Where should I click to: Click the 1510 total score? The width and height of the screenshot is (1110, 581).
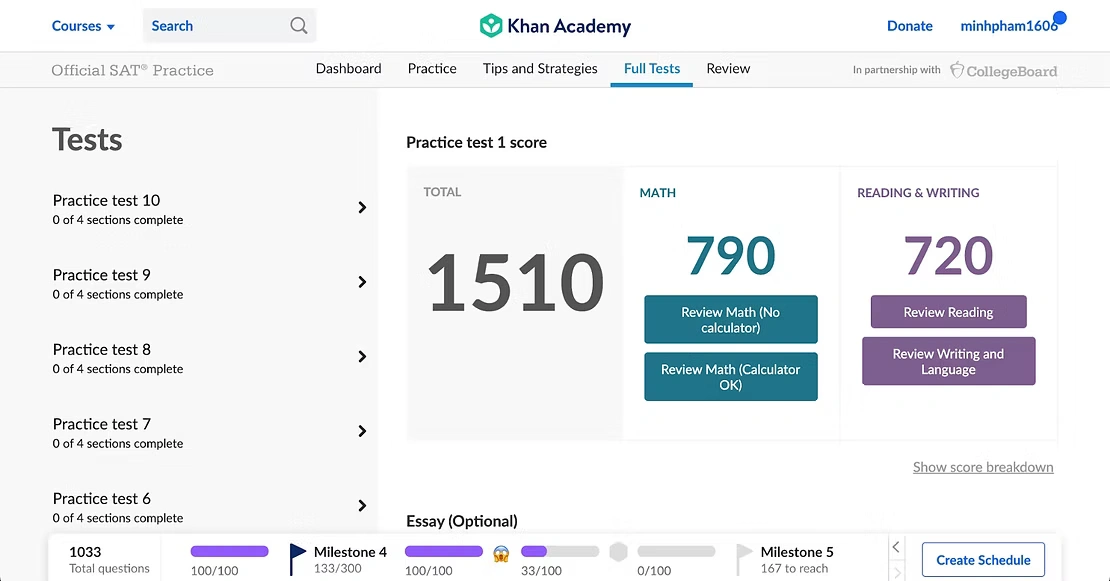coord(515,282)
